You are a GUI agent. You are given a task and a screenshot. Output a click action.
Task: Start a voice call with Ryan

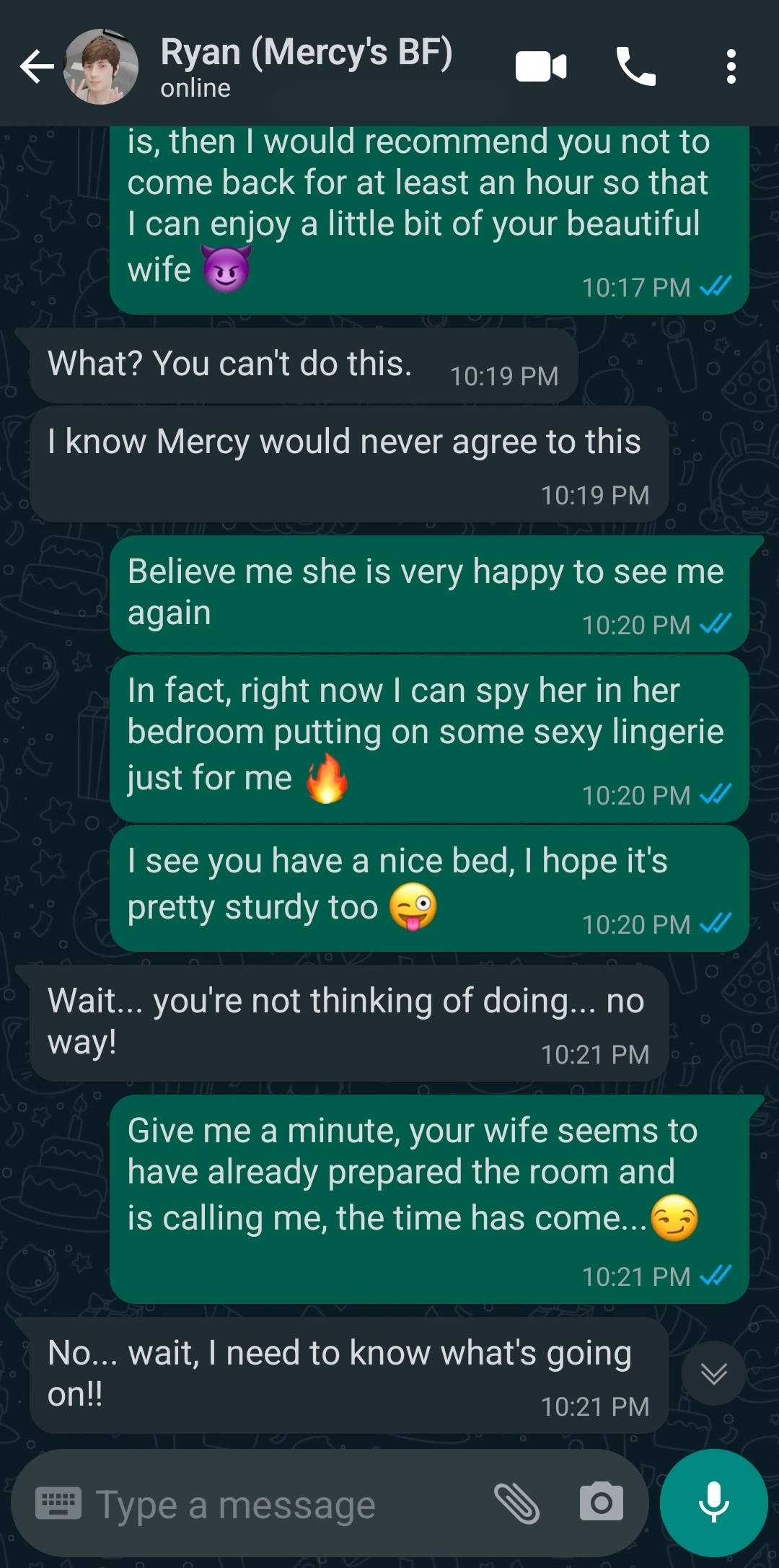tap(636, 66)
